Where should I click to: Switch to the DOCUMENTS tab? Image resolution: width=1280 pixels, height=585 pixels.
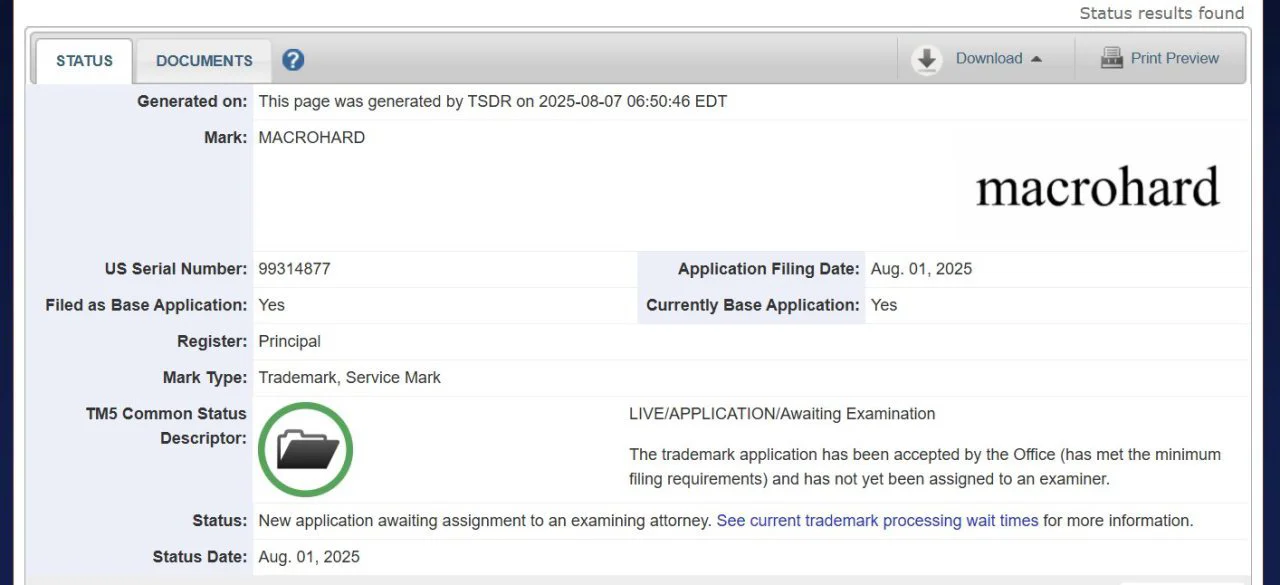coord(204,61)
